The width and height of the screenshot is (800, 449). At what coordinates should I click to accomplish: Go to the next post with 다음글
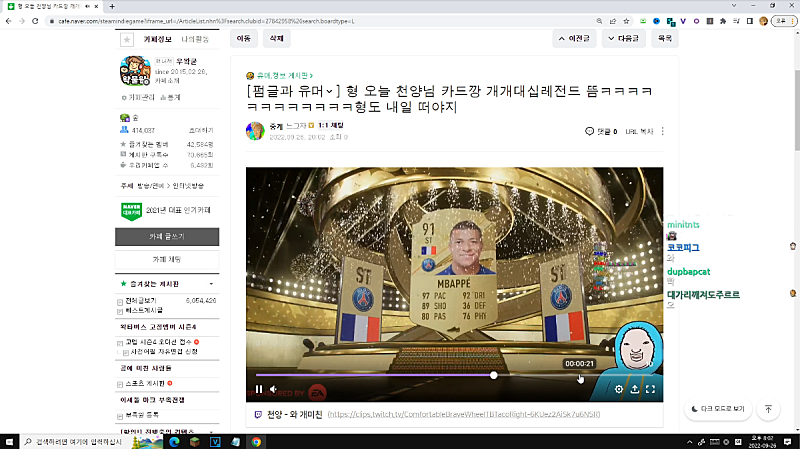623,38
